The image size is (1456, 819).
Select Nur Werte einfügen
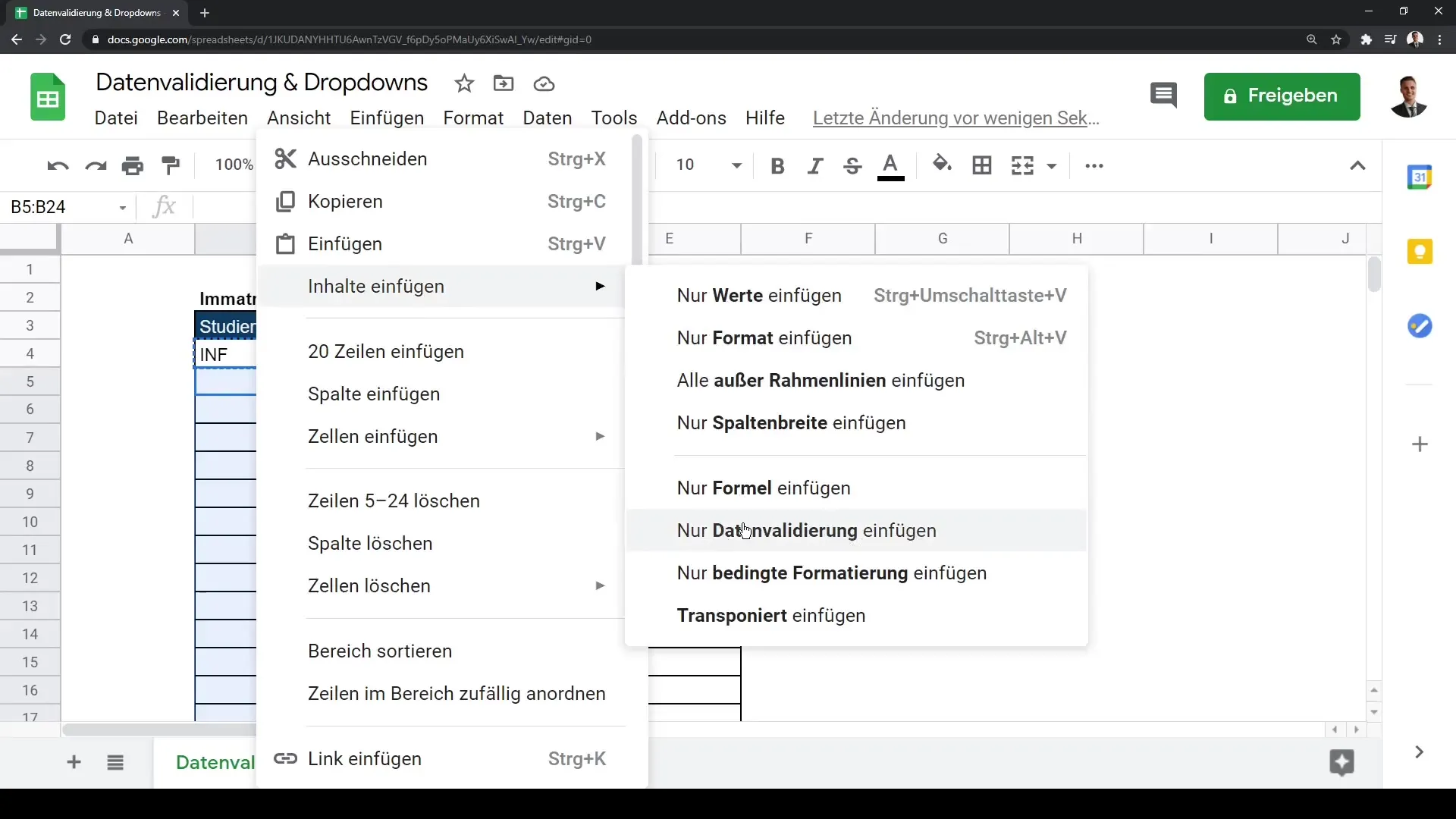(x=856, y=296)
